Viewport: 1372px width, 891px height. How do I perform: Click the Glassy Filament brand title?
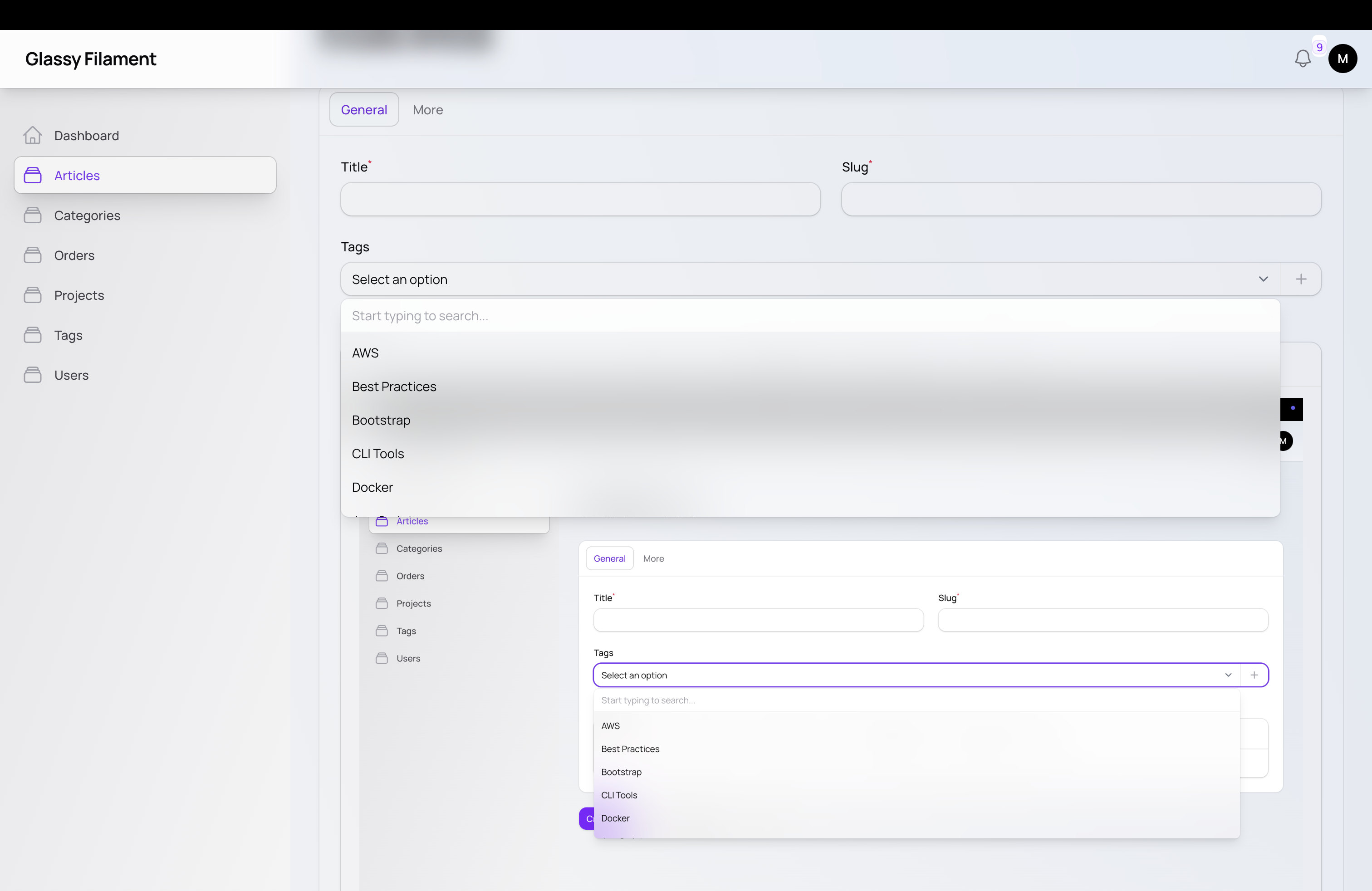click(90, 59)
